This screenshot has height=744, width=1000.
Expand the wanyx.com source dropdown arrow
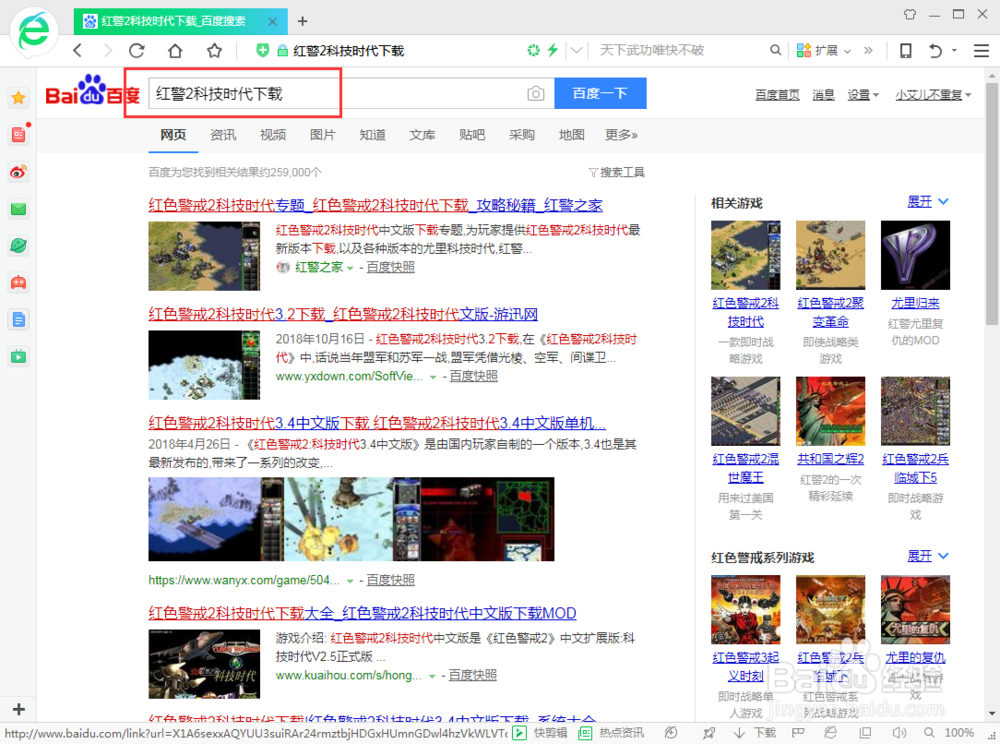click(x=349, y=581)
